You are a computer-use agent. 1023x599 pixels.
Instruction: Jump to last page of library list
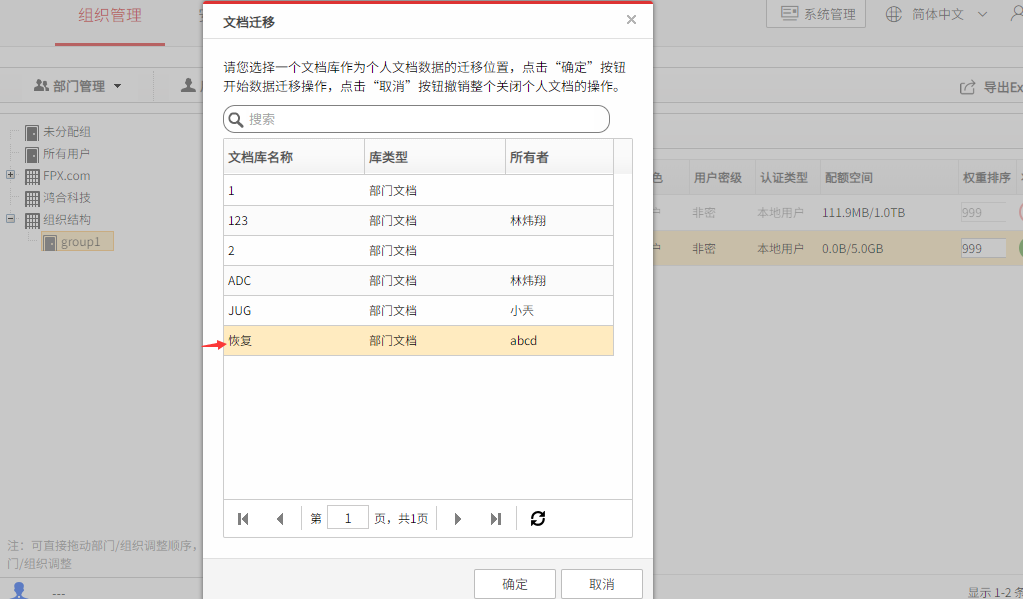pyautogui.click(x=495, y=519)
